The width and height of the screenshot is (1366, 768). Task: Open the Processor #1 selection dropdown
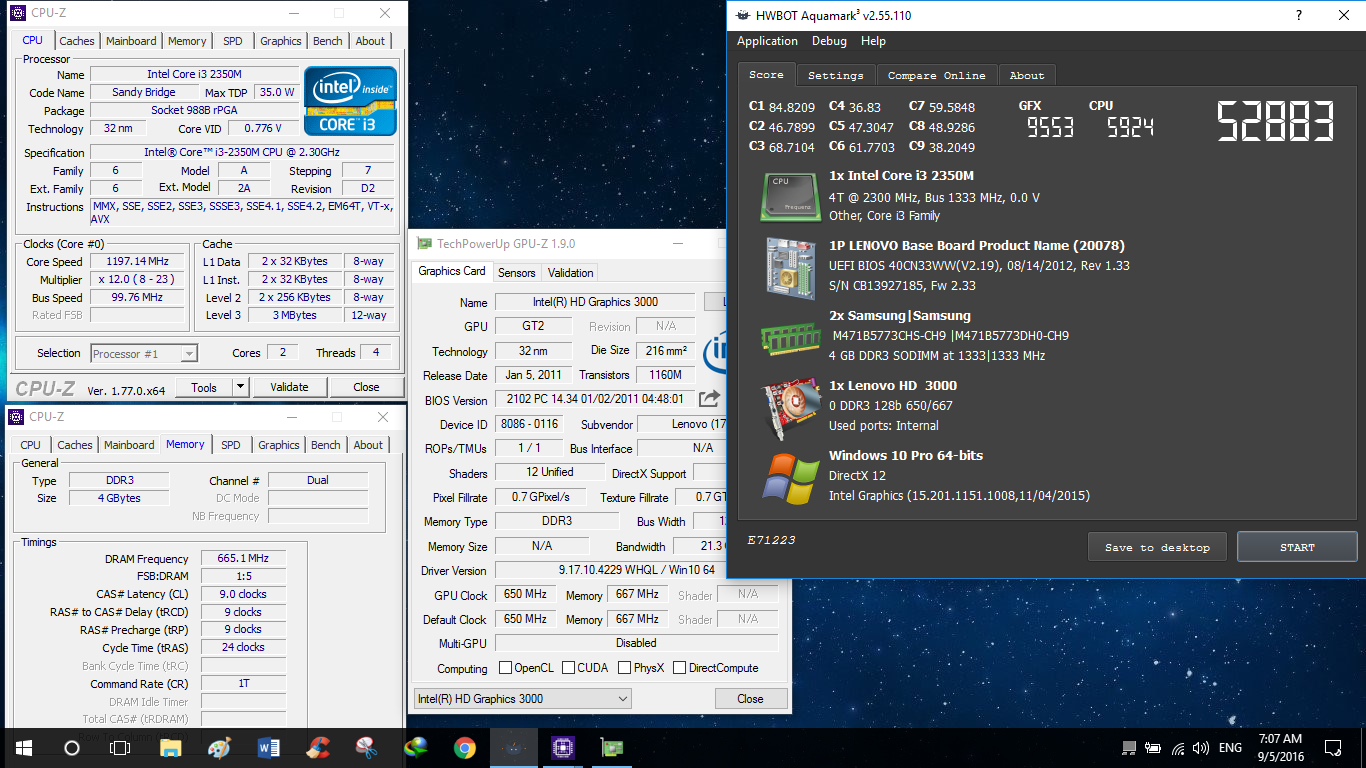144,353
